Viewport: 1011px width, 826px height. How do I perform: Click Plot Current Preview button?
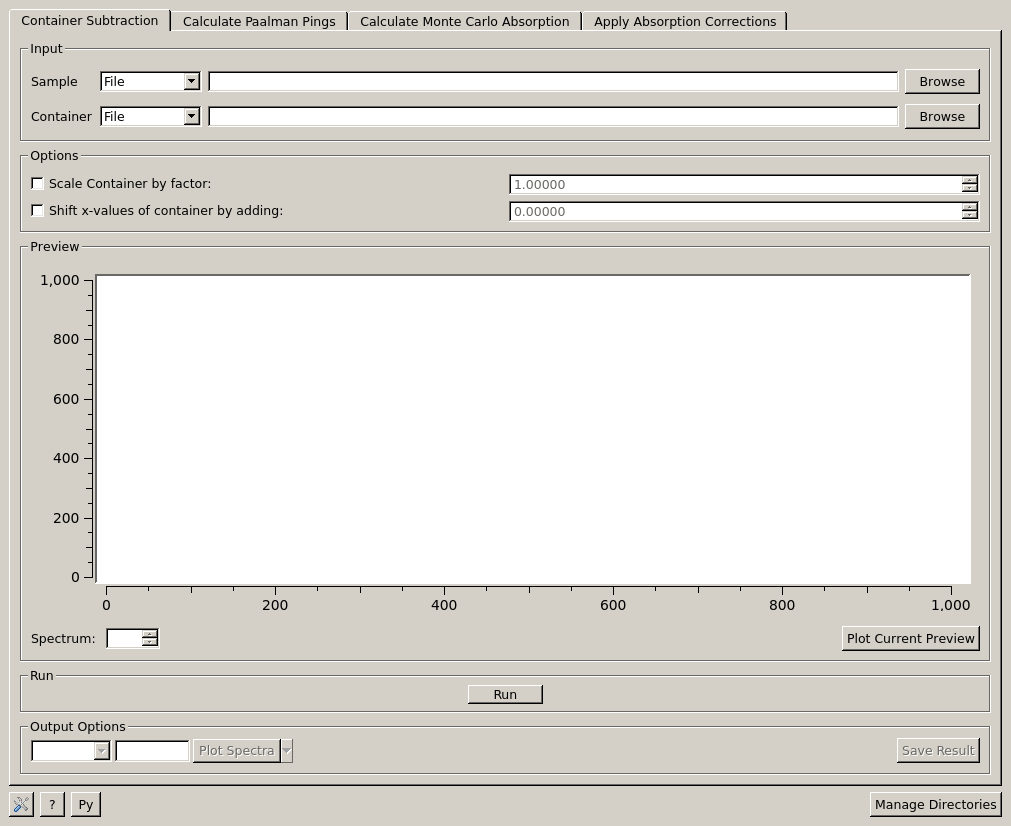pyautogui.click(x=910, y=638)
